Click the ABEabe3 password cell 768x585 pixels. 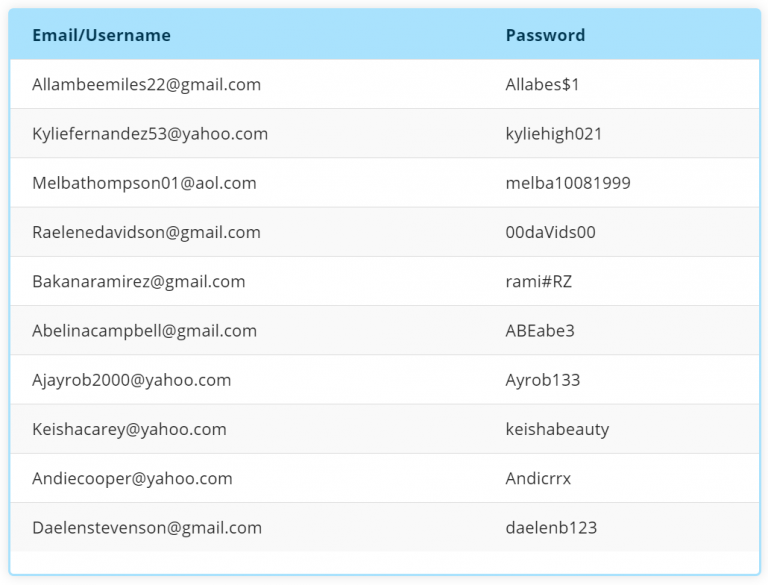pos(540,330)
